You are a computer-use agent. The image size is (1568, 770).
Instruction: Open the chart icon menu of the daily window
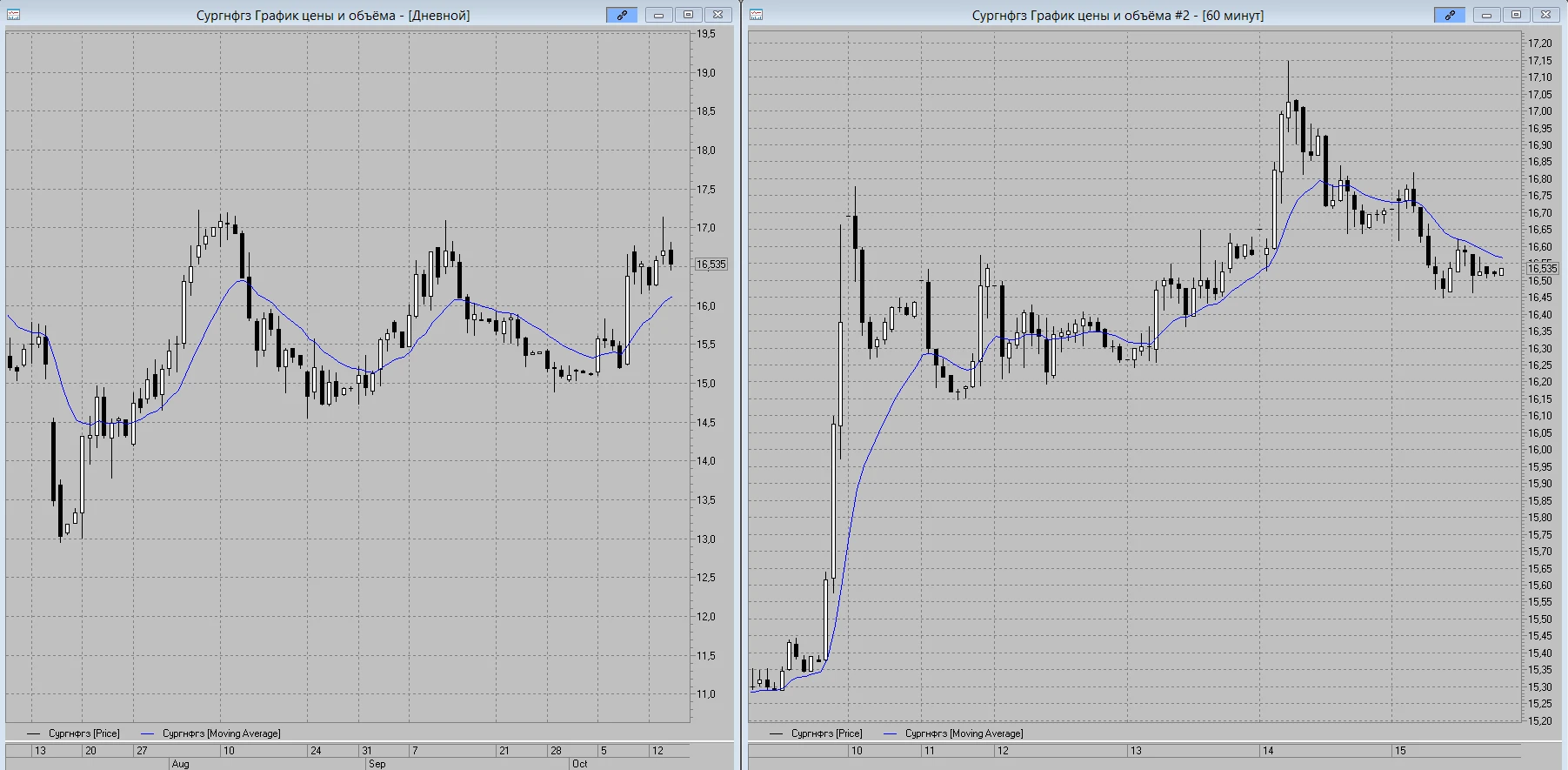pyautogui.click(x=14, y=15)
